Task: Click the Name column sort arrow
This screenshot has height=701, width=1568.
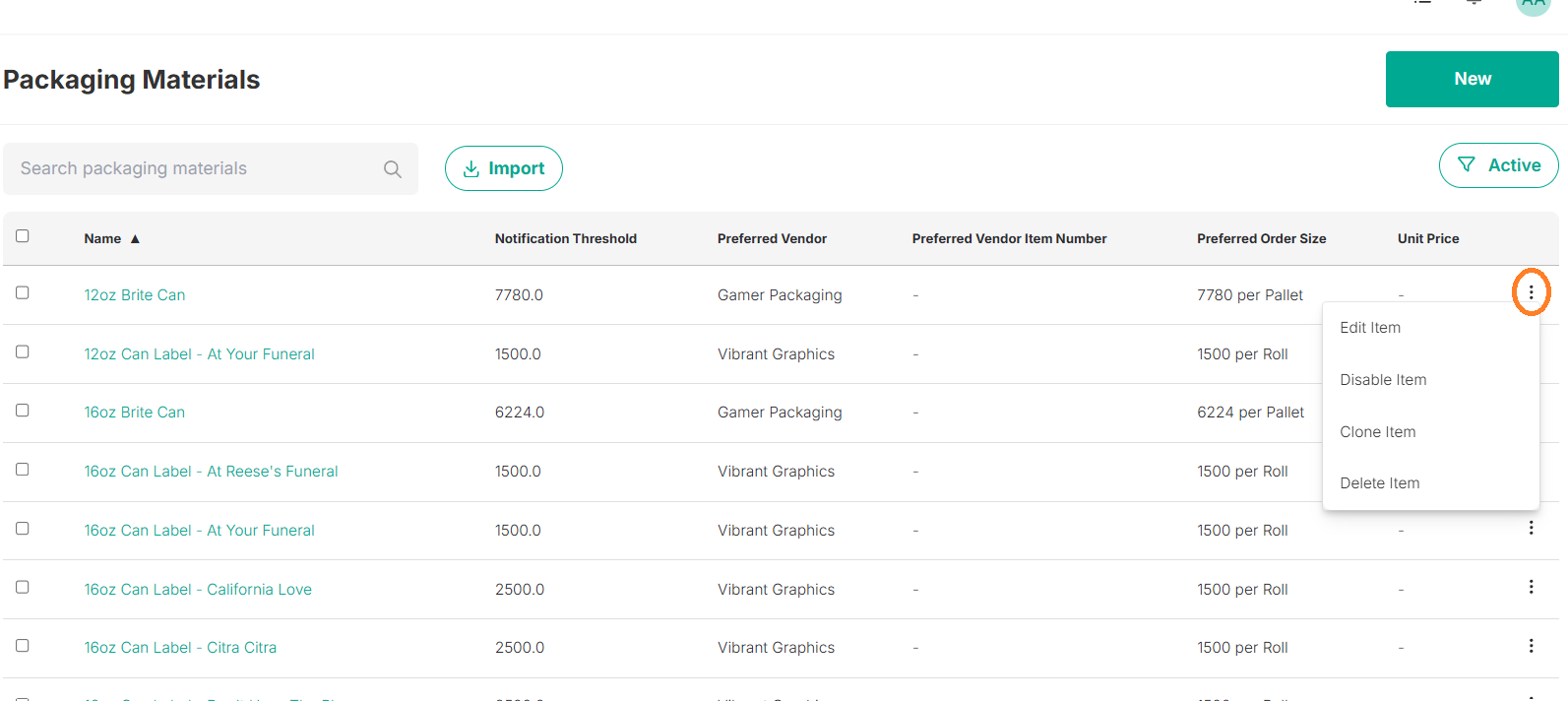Action: (x=135, y=239)
